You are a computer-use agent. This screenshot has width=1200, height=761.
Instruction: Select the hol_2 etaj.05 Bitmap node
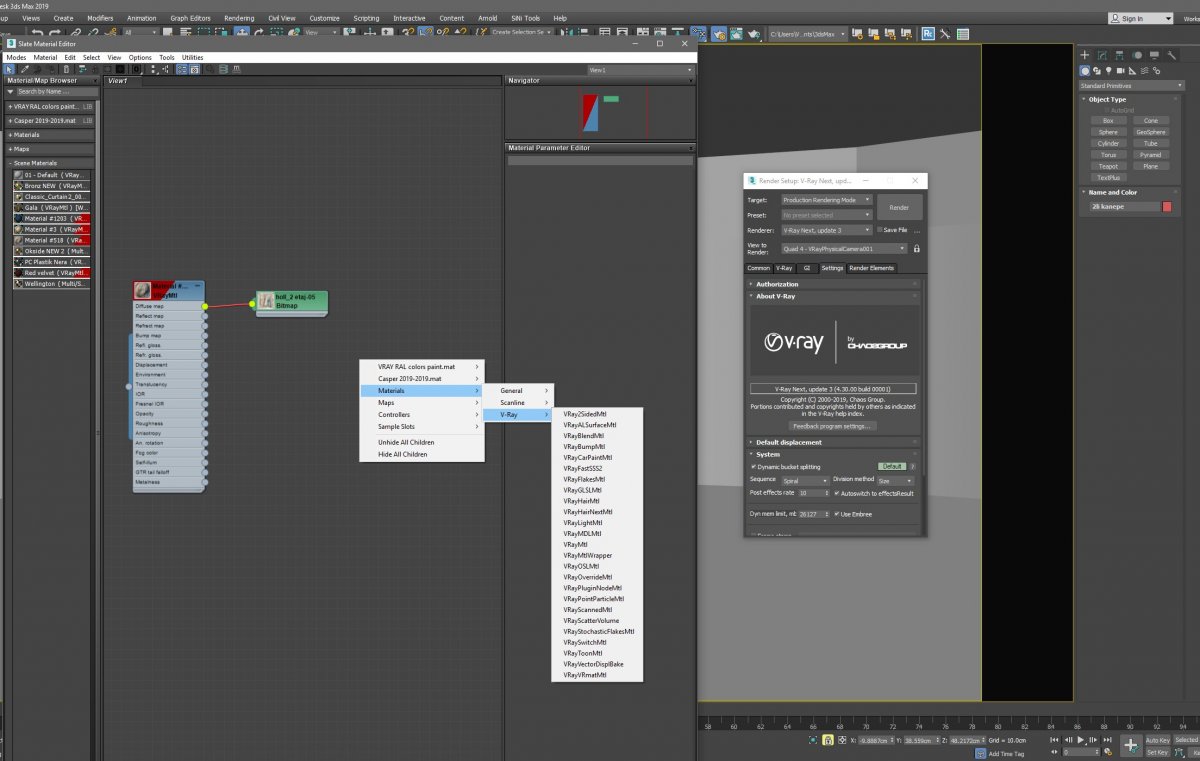pyautogui.click(x=292, y=301)
